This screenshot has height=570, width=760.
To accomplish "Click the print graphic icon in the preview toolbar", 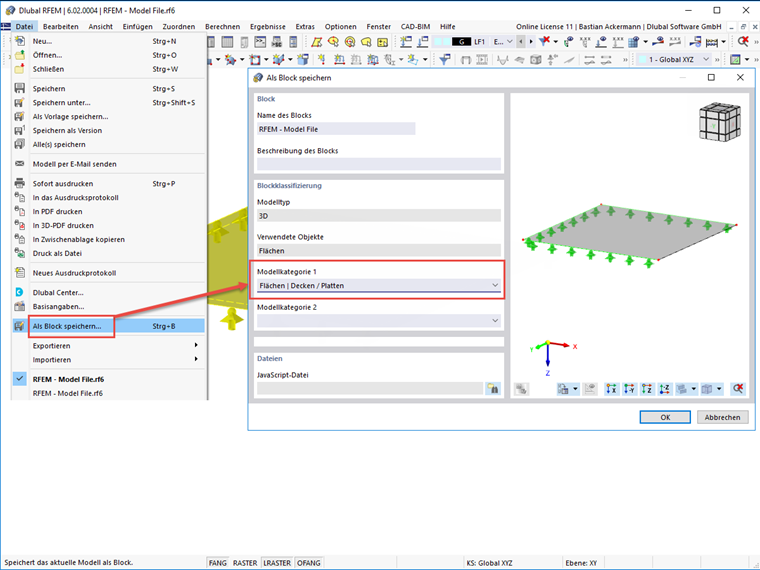I will pyautogui.click(x=563, y=389).
